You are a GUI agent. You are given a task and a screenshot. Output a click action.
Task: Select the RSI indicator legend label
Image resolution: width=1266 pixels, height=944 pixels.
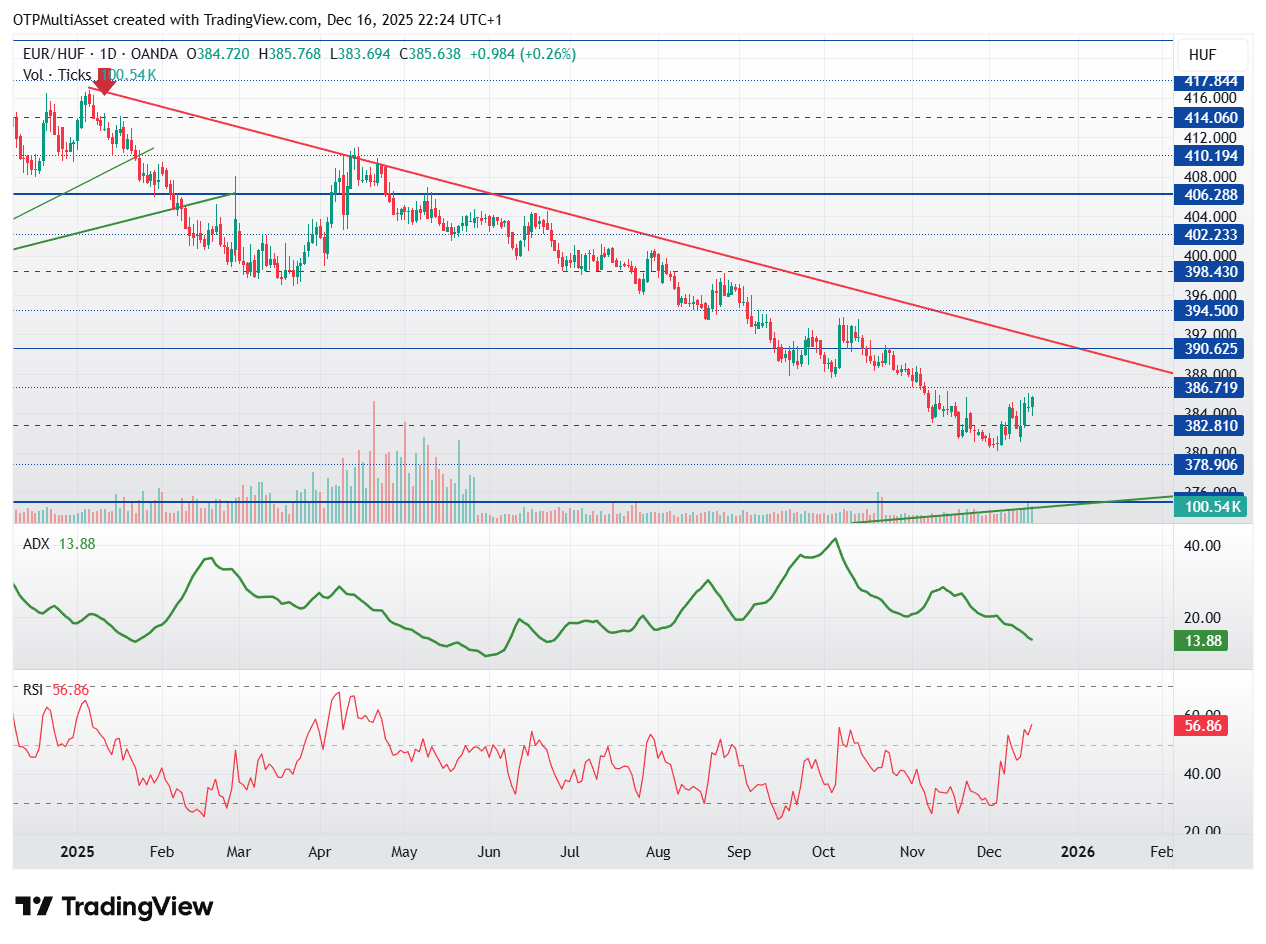tap(34, 688)
